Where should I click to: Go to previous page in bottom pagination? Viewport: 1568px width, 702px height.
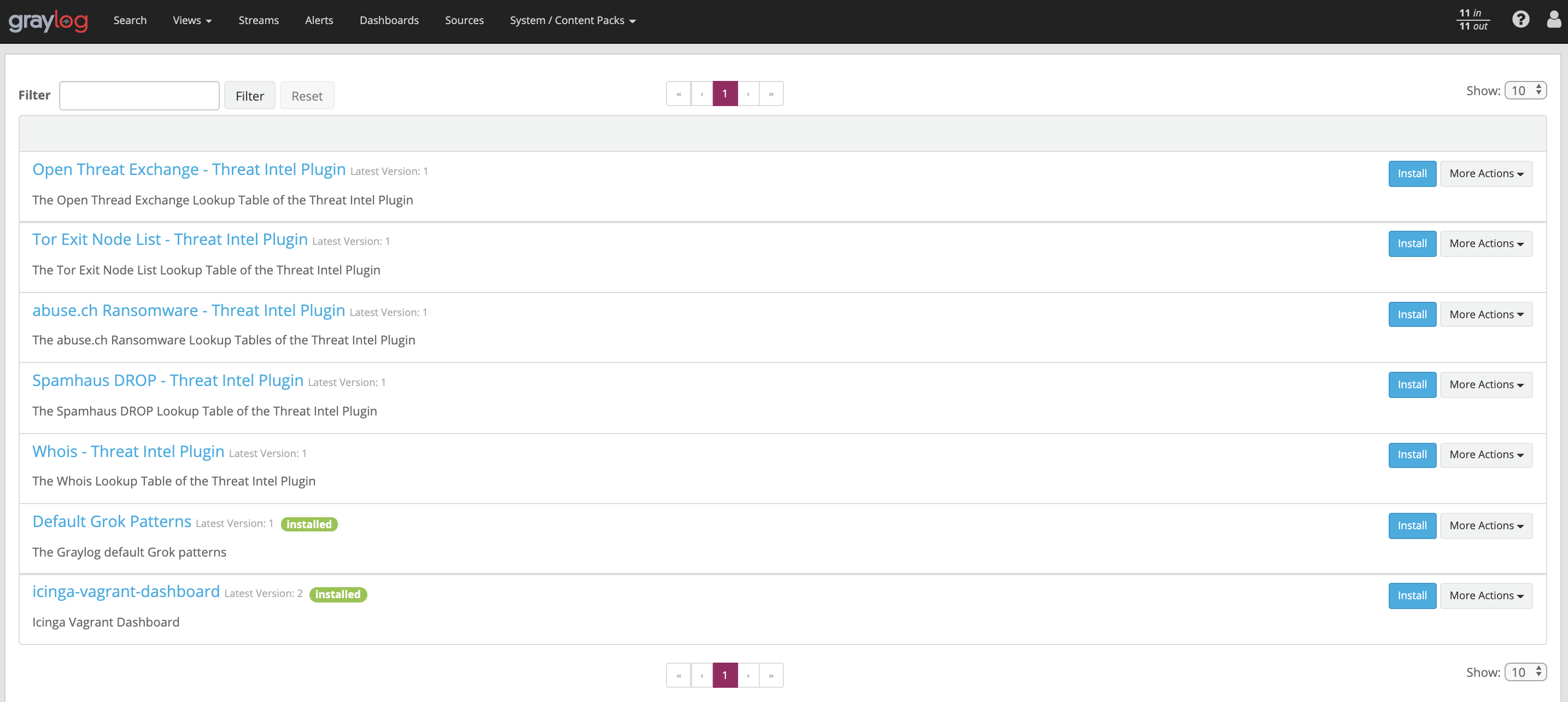point(702,675)
